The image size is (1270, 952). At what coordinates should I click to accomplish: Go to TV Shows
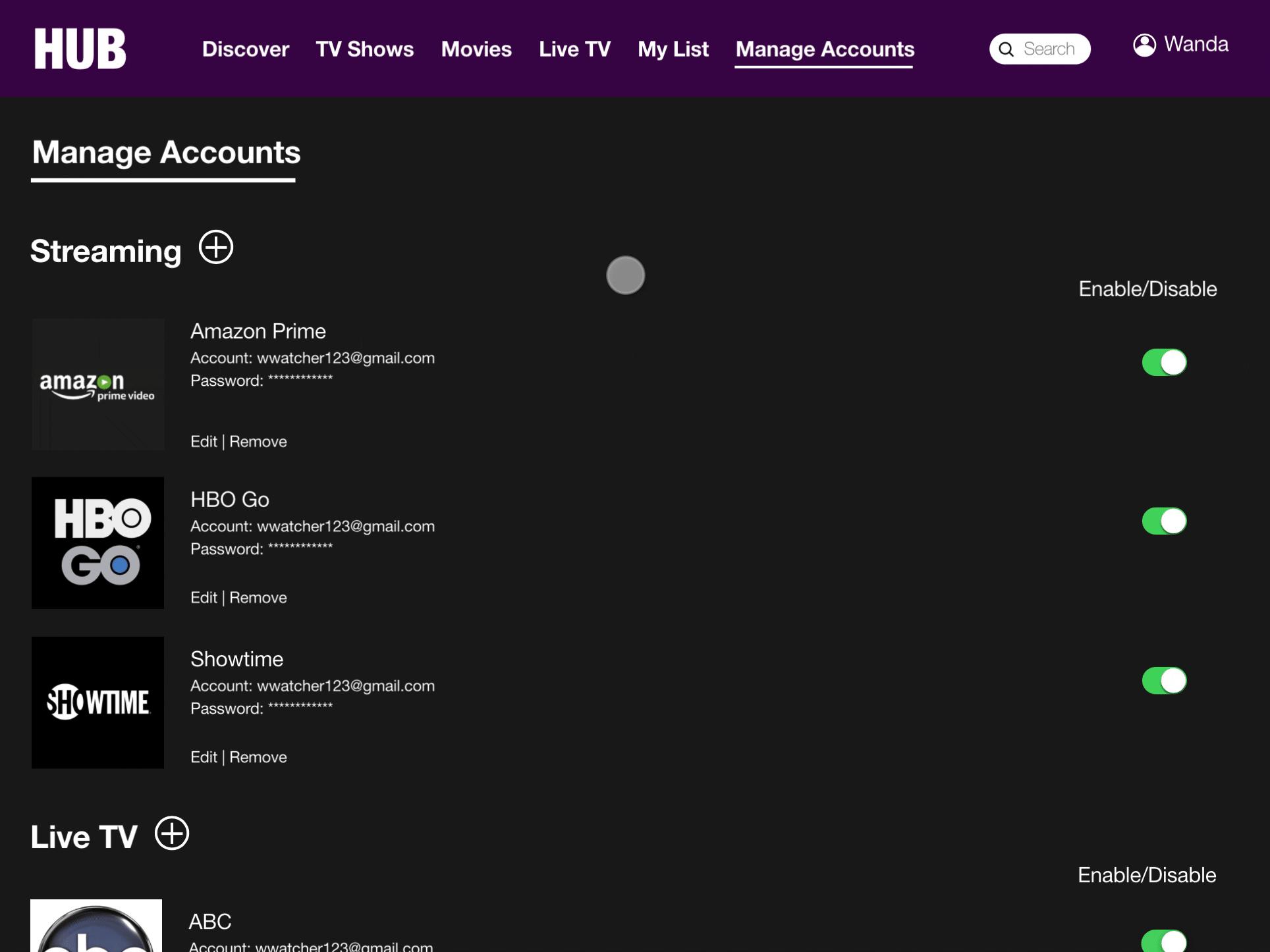point(365,49)
